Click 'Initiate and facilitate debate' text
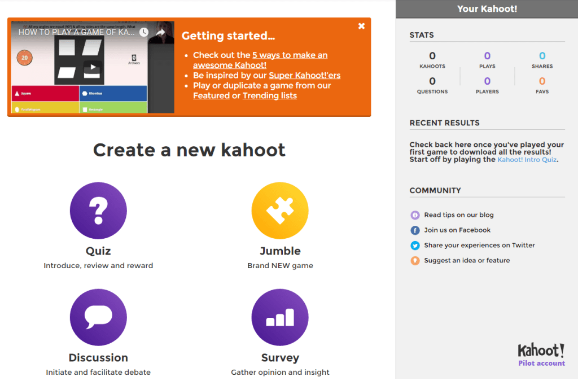Image resolution: width=578 pixels, height=379 pixels. (98, 372)
